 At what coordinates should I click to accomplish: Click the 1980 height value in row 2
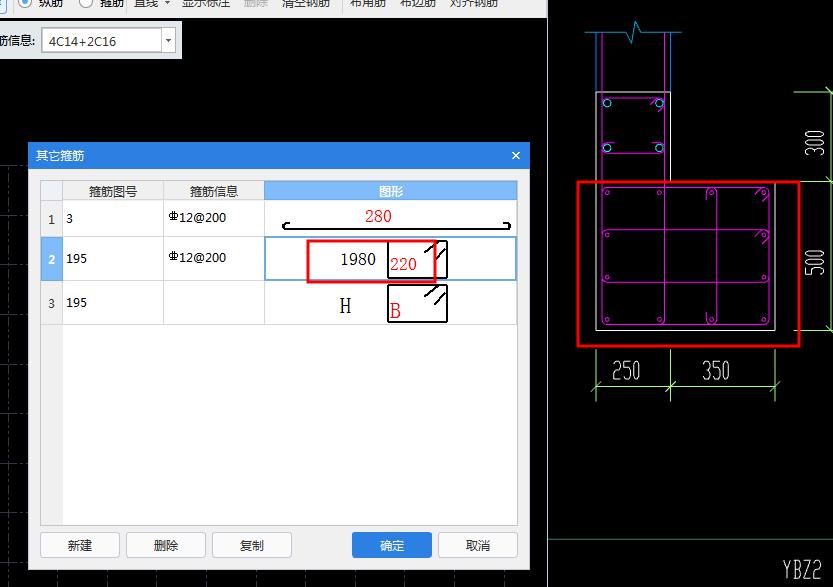[x=358, y=259]
